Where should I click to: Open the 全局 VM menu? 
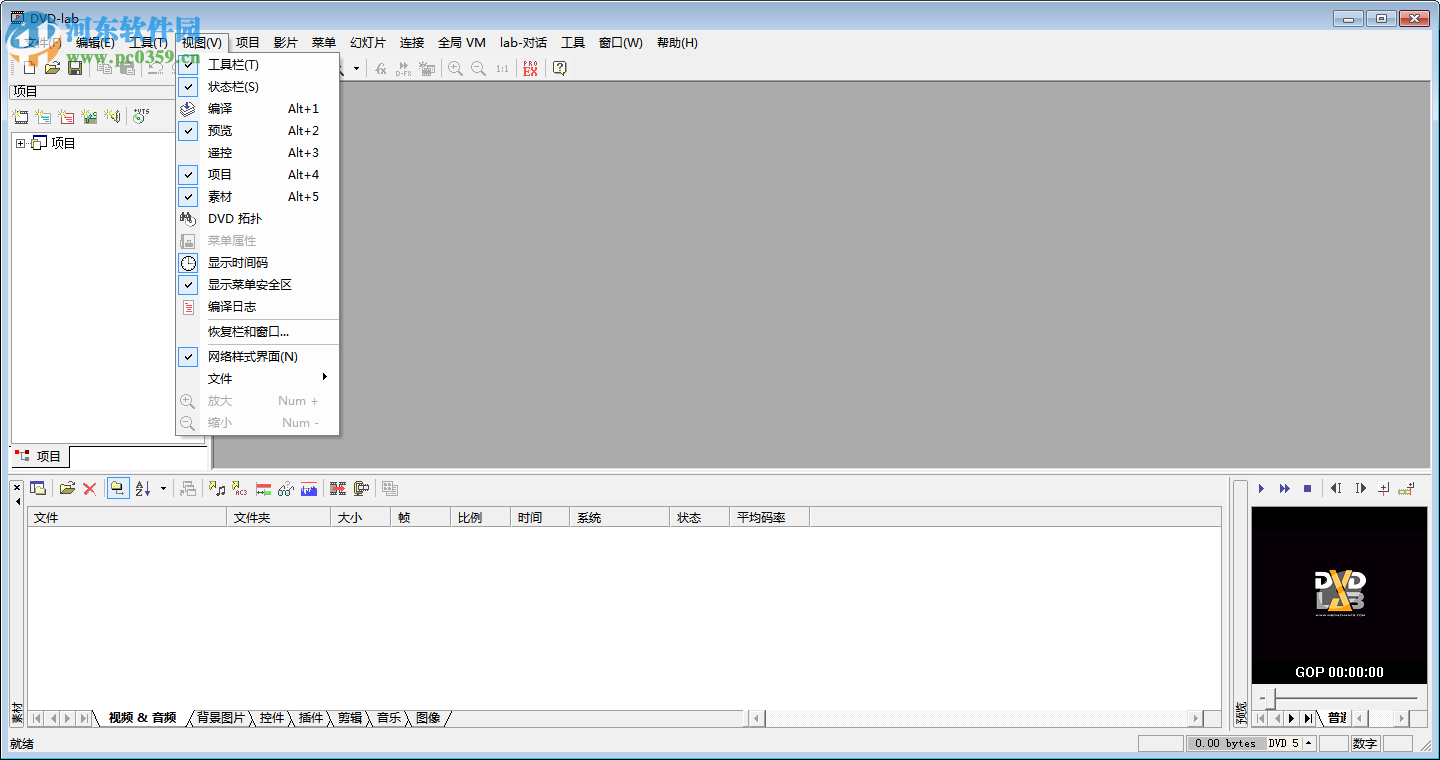pos(462,43)
